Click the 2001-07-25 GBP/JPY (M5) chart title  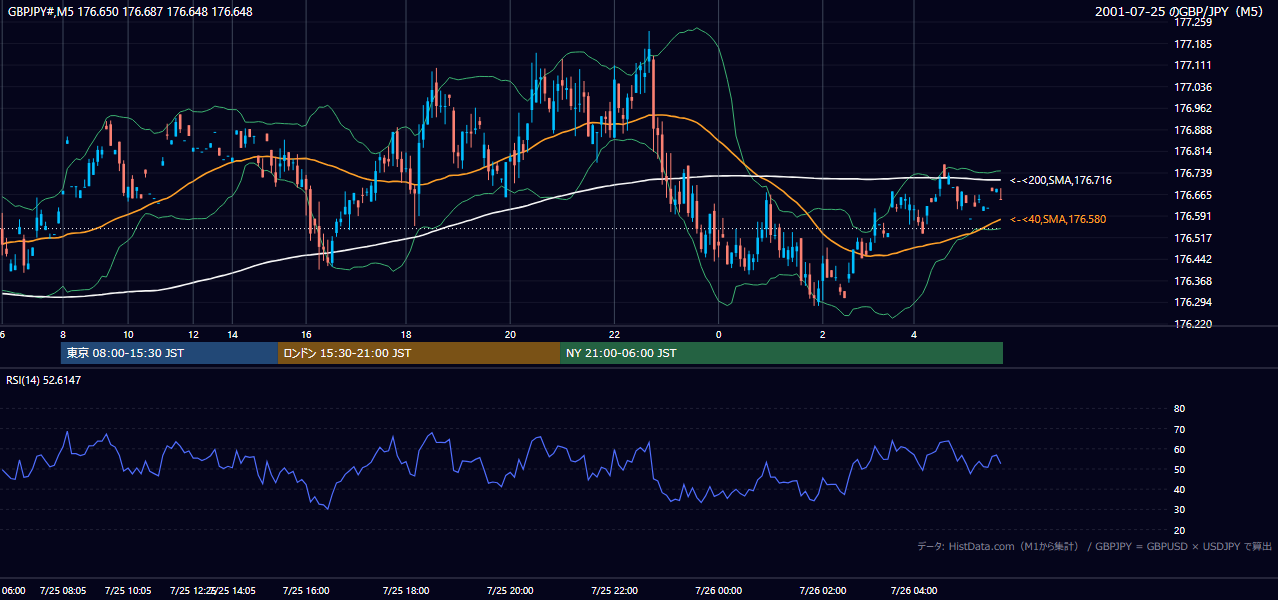(x=1181, y=11)
